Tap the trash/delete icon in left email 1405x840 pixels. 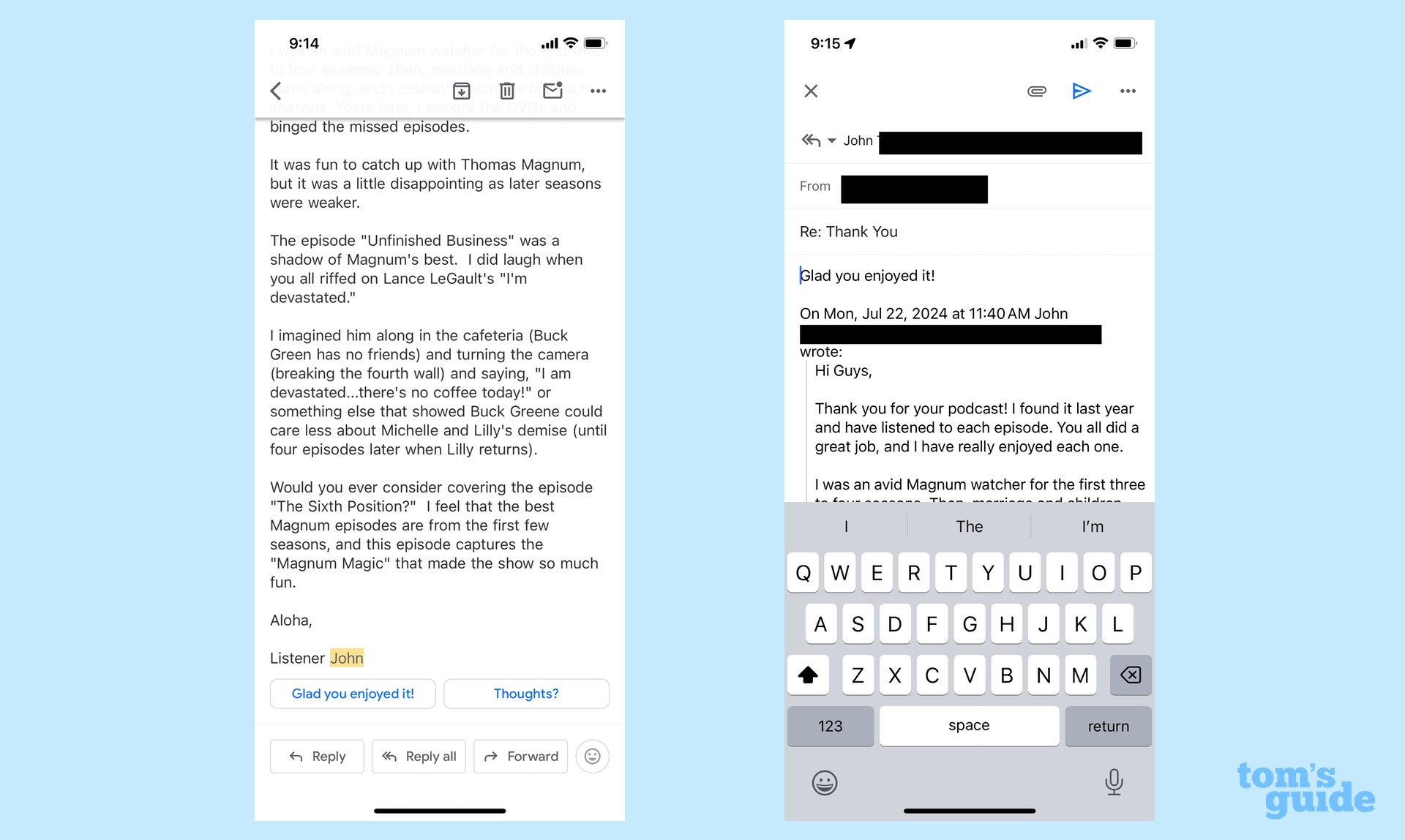tap(507, 90)
